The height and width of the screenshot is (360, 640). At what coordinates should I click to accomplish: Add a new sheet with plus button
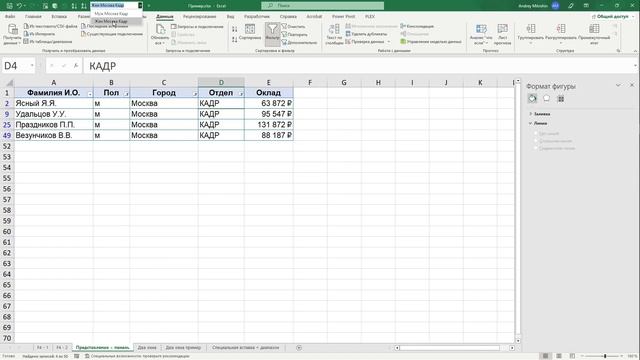299,348
